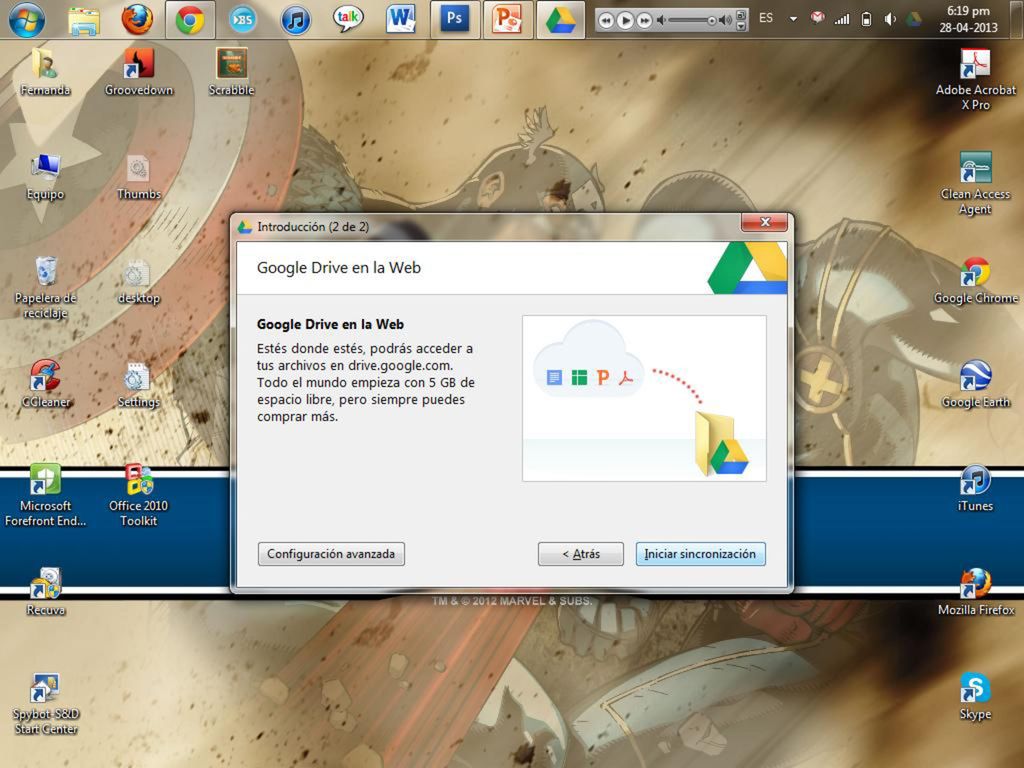Open iTunes from the taskbar
Screen dimensions: 1024x768
(x=295, y=20)
